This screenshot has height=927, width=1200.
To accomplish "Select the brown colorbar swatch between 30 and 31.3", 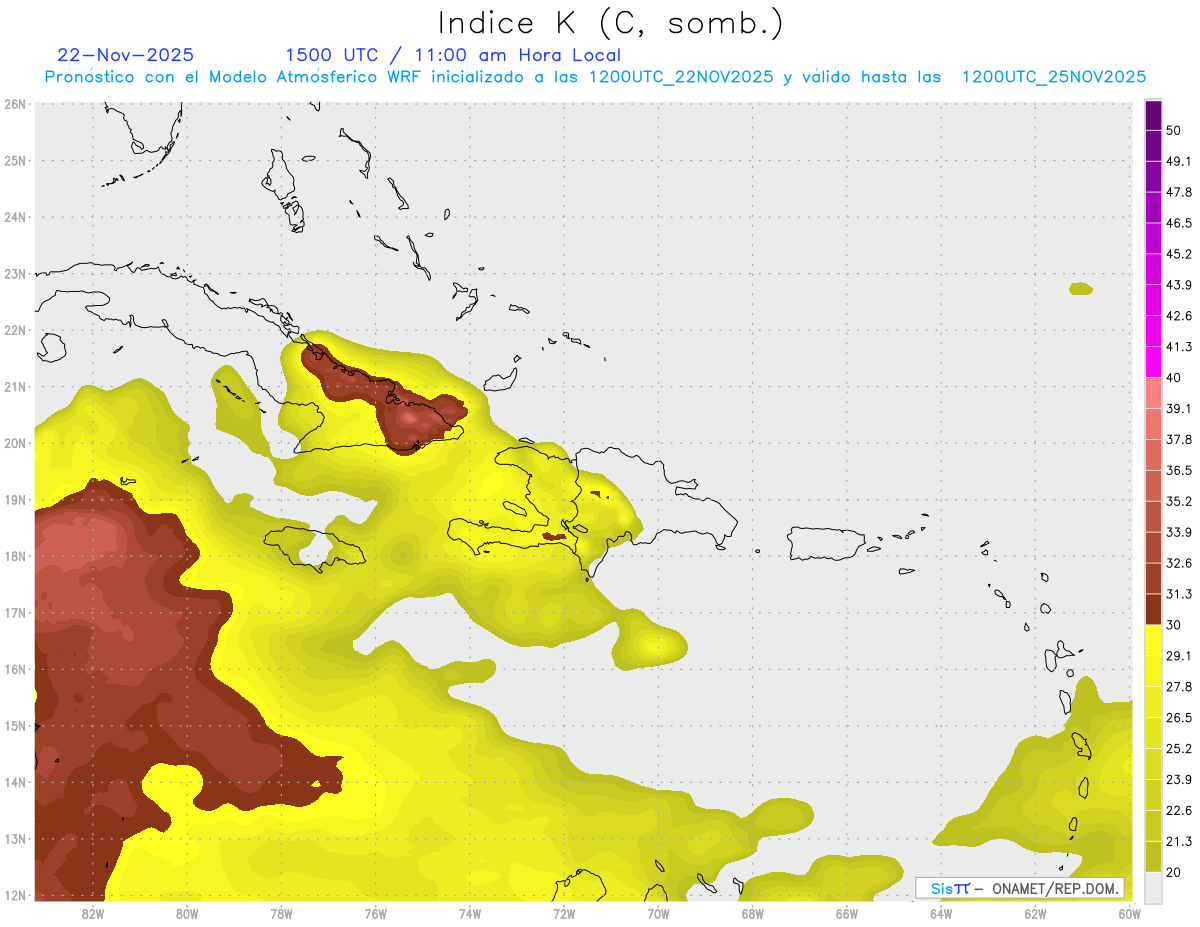I will tap(1153, 609).
